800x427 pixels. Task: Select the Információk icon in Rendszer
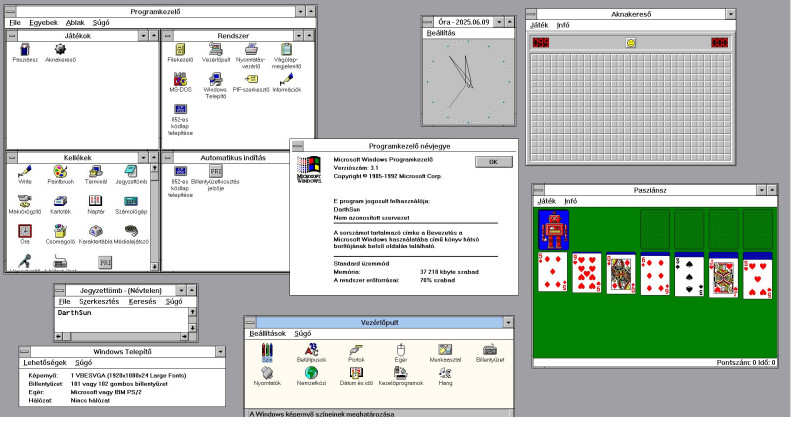tap(286, 80)
